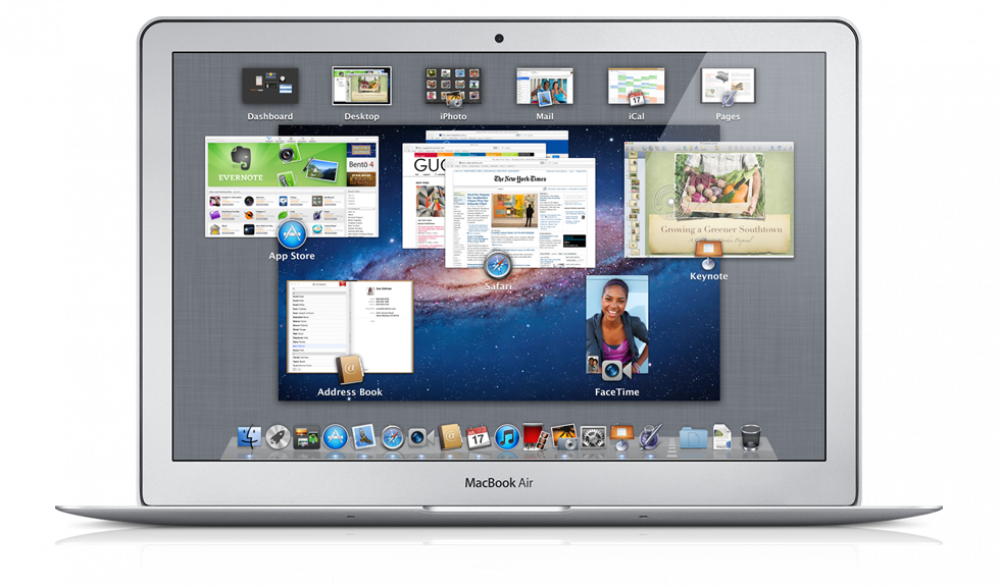Click the Keynote badge icon under the presentation
The width and height of the screenshot is (1000, 586).
708,254
